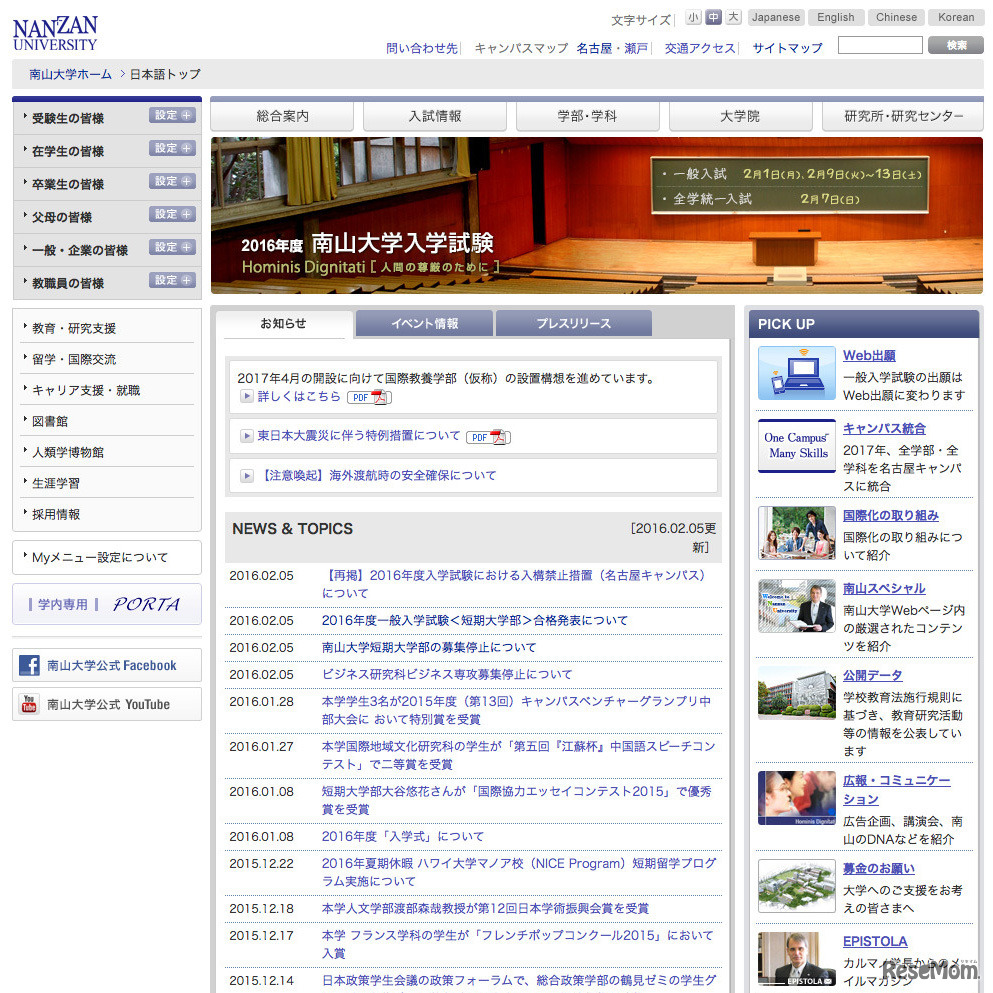Click the YouTube icon
This screenshot has height=993, width=993.
29,704
